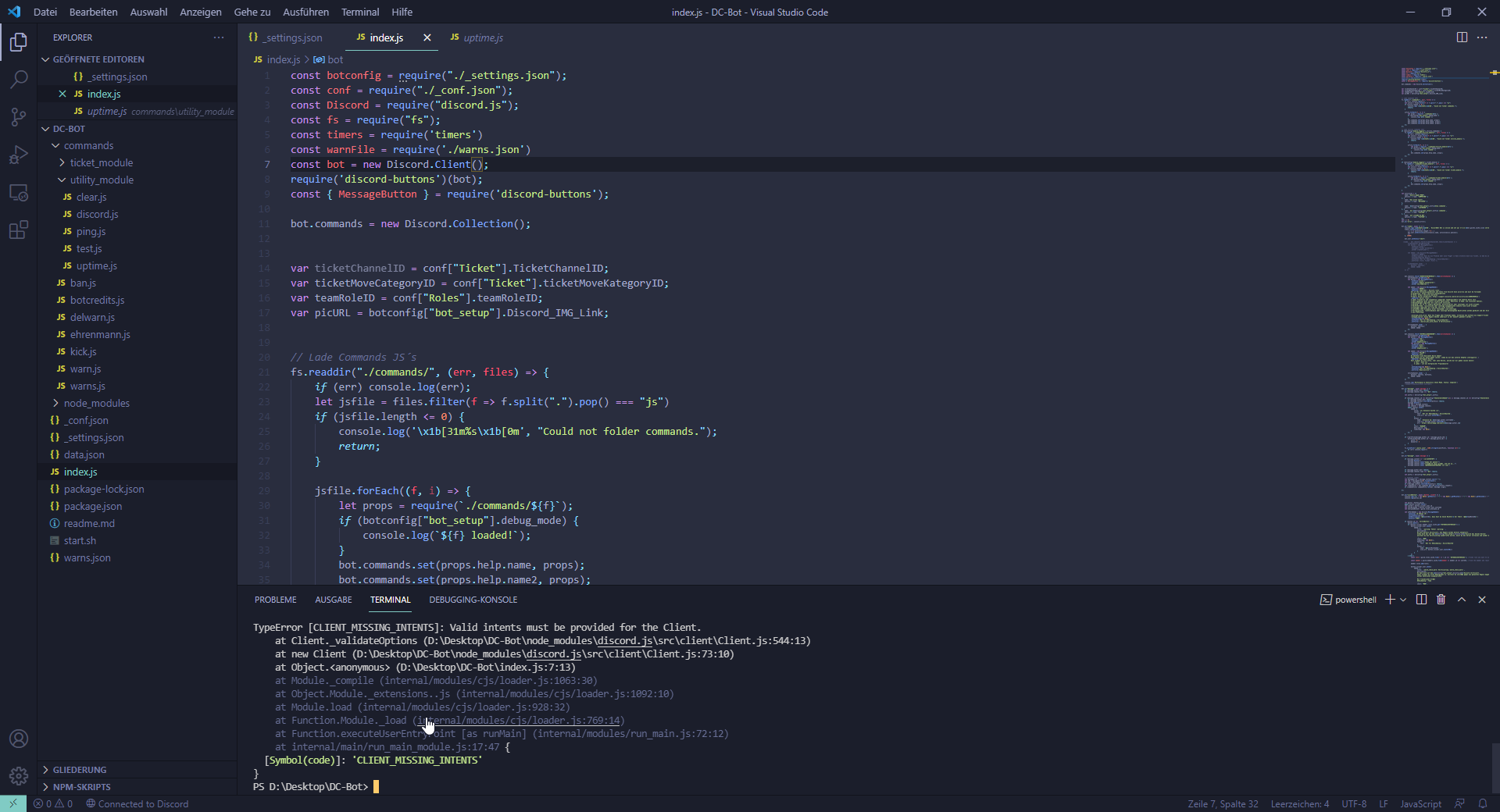Switch to the uptime.js editor tab
Image resolution: width=1500 pixels, height=812 pixels.
point(482,37)
